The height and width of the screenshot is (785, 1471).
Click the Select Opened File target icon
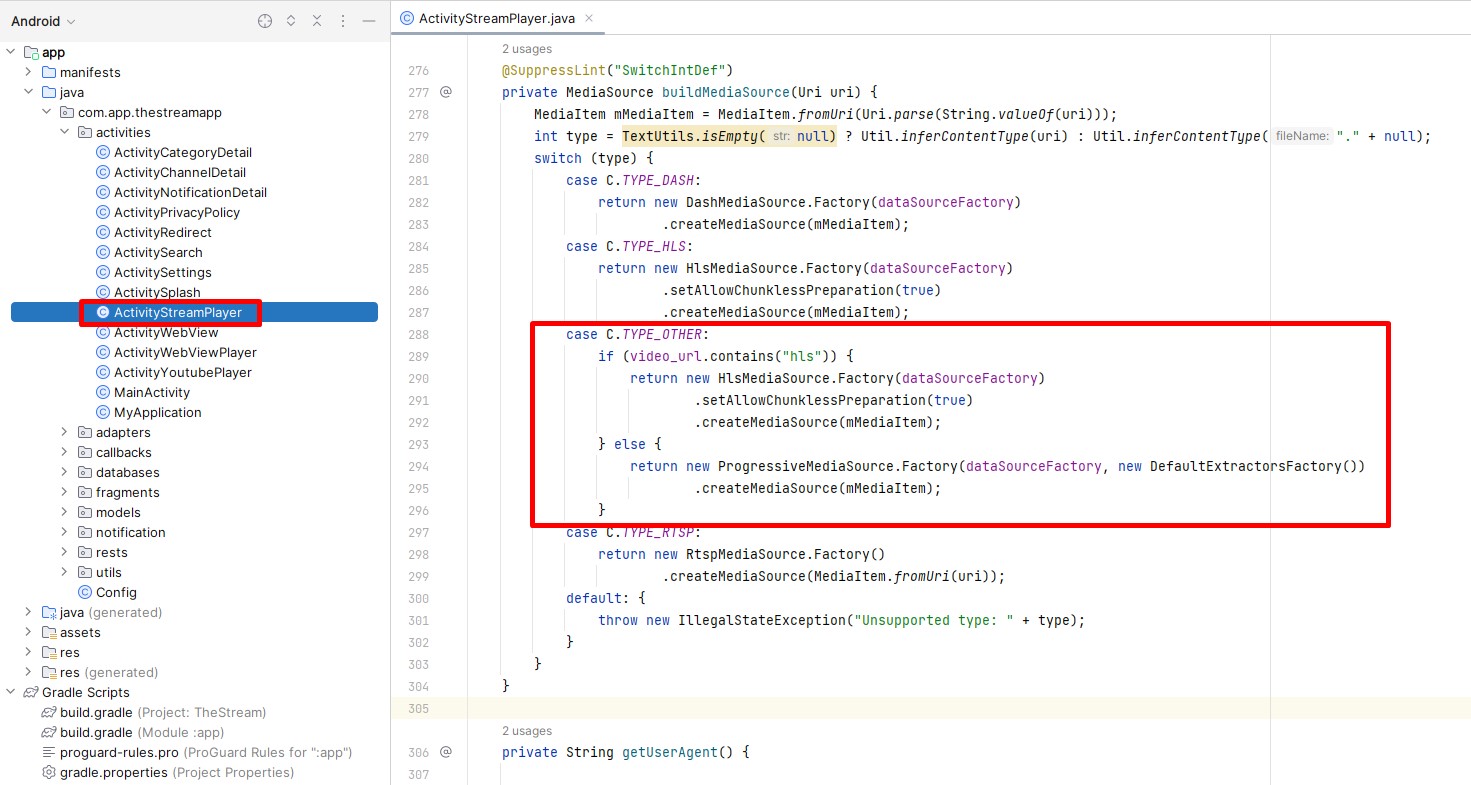(x=265, y=21)
